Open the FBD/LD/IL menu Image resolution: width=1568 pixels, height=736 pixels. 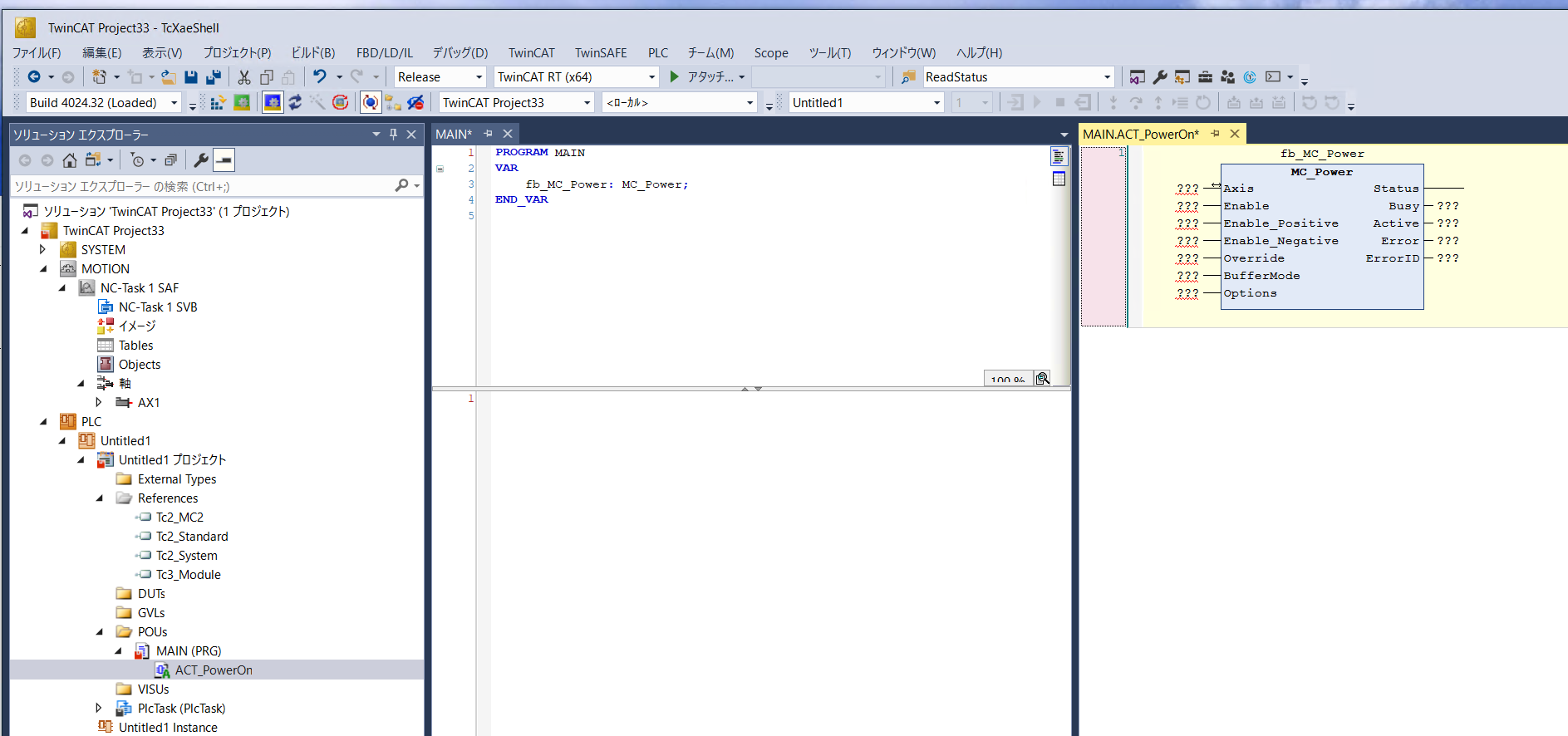(x=384, y=52)
